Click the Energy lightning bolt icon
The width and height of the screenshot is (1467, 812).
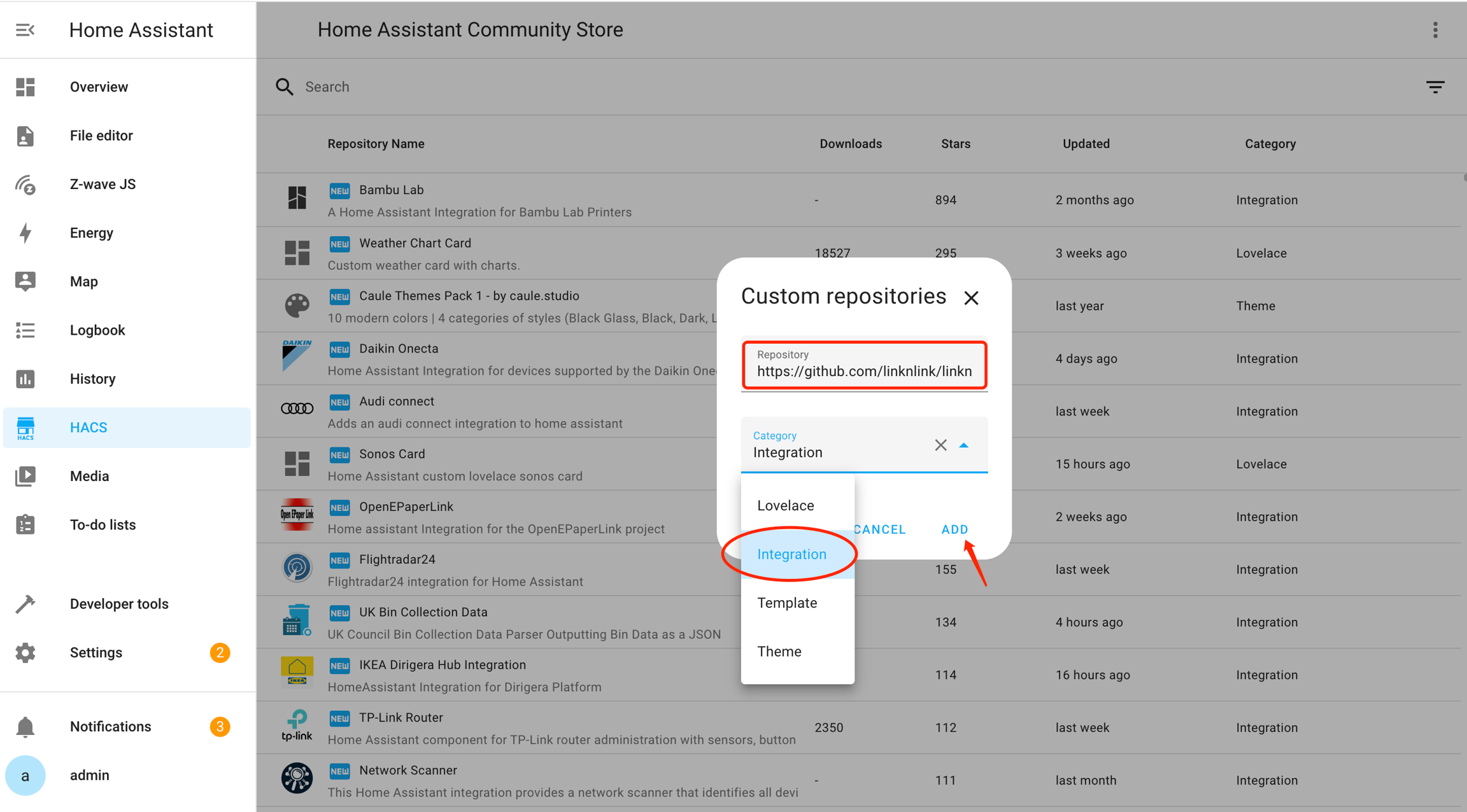point(25,233)
